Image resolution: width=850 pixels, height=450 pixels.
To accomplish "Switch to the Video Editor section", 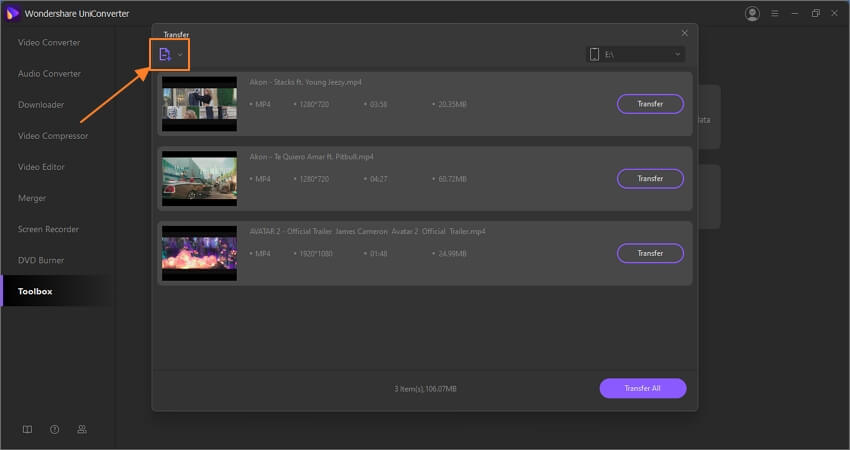I will coord(41,167).
